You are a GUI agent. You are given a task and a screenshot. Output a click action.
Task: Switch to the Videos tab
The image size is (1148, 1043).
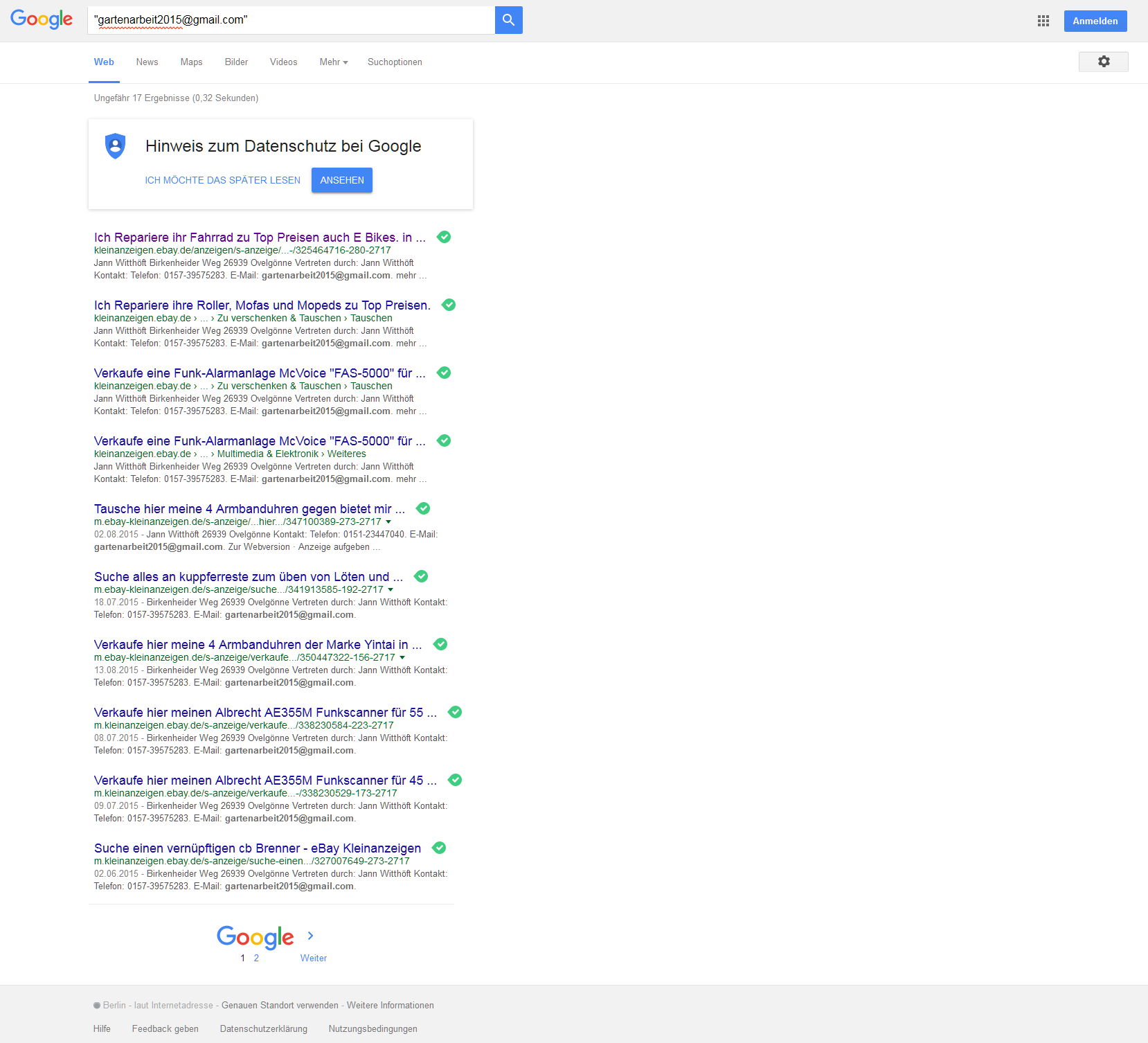(284, 62)
